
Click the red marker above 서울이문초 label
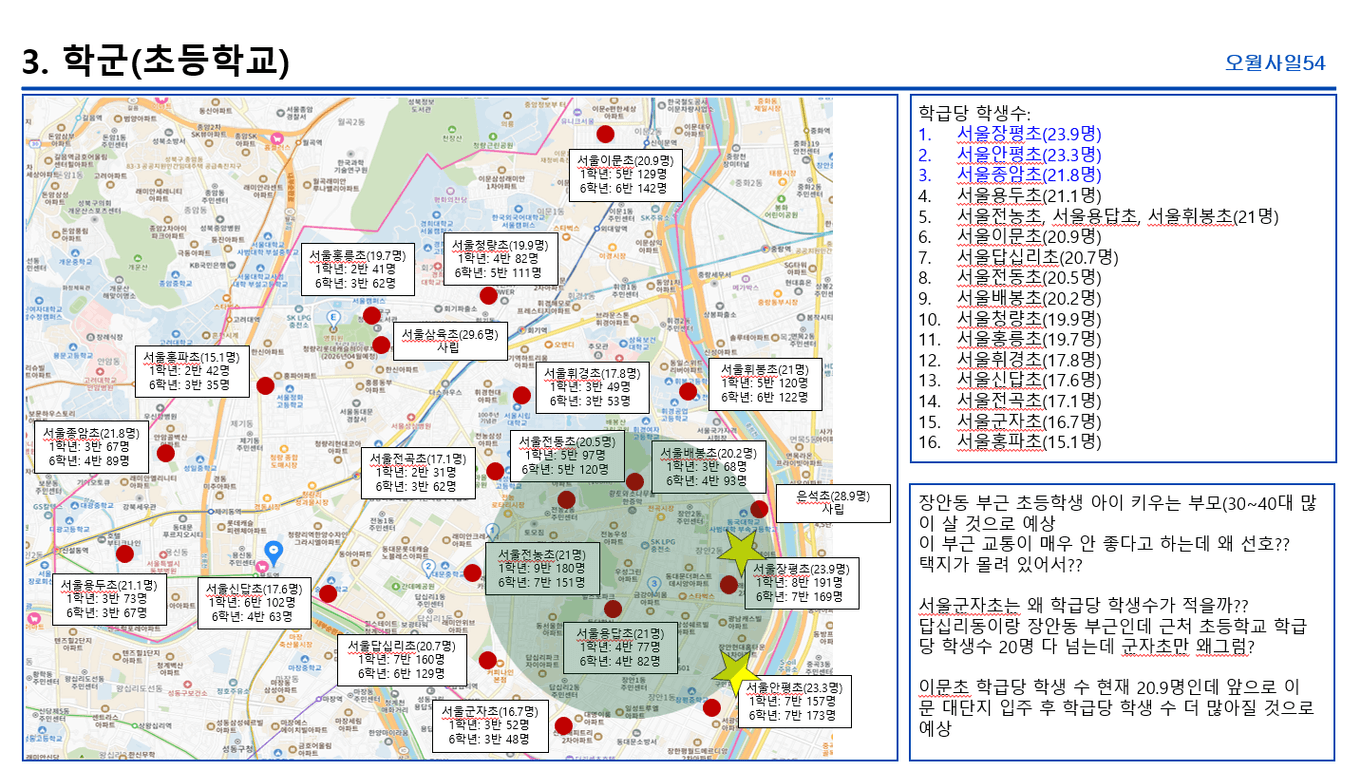tap(605, 134)
